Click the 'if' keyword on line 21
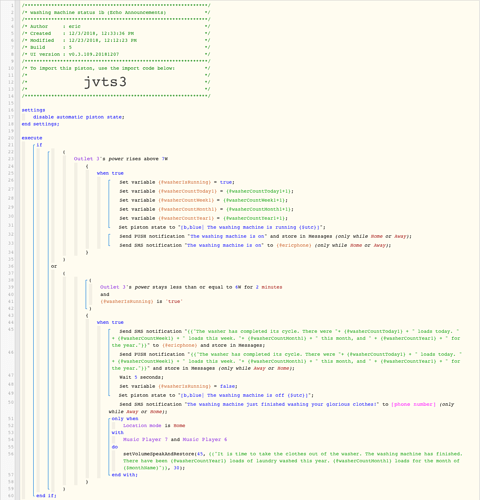Screen dimensions: 482x500 [x=39, y=145]
